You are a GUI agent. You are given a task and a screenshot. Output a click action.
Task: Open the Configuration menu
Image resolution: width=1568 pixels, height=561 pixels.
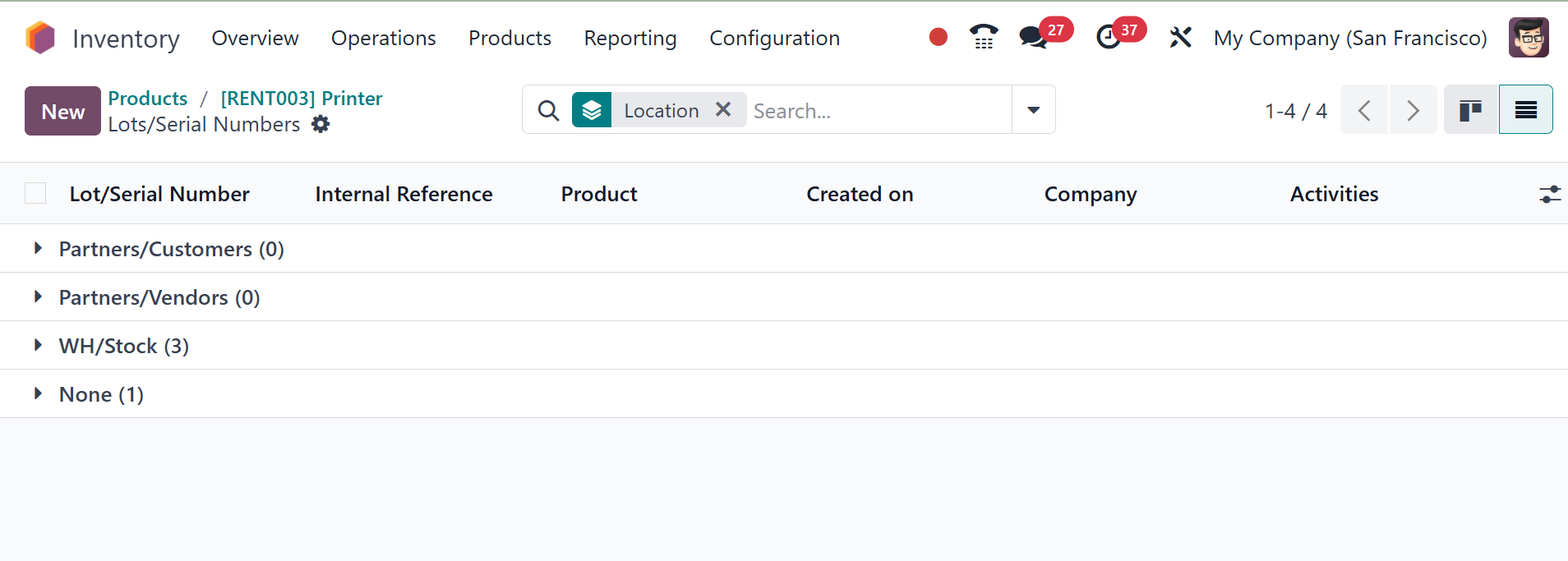click(774, 39)
